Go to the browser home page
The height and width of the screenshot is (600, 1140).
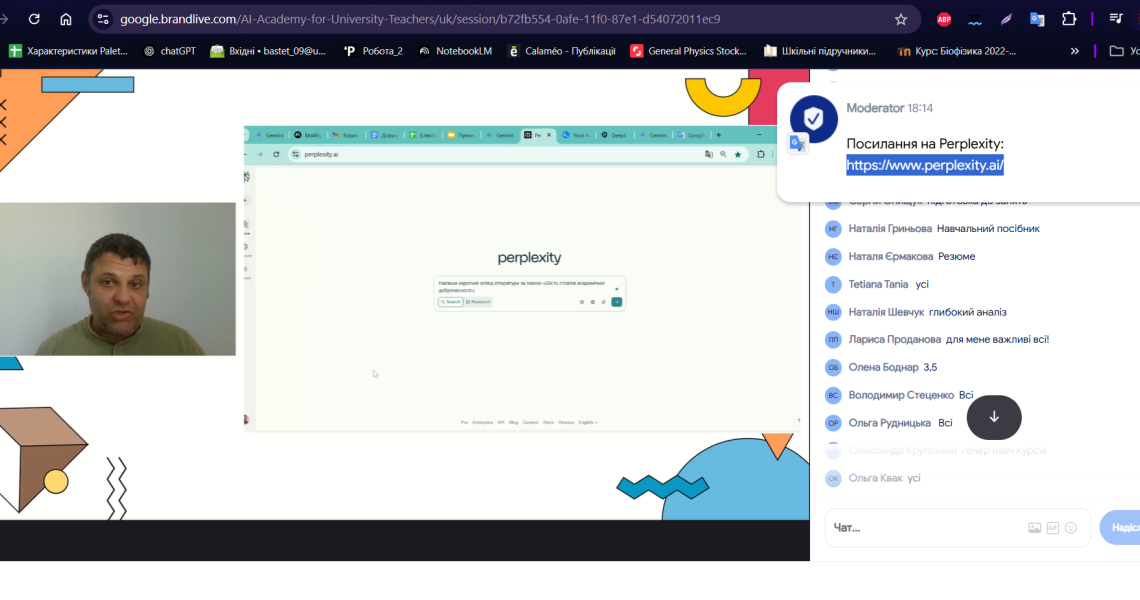[x=66, y=20]
